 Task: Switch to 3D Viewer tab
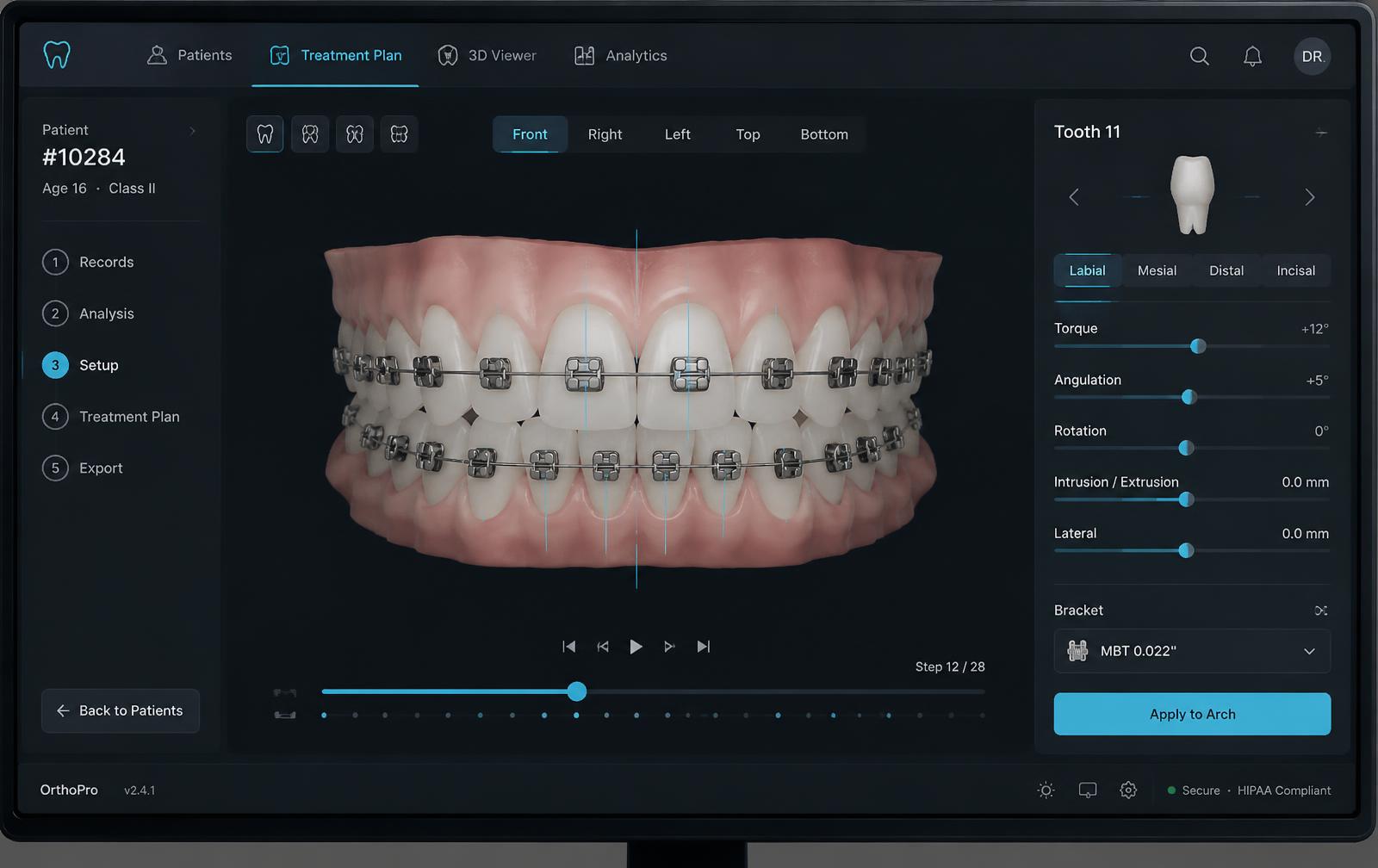tap(487, 55)
